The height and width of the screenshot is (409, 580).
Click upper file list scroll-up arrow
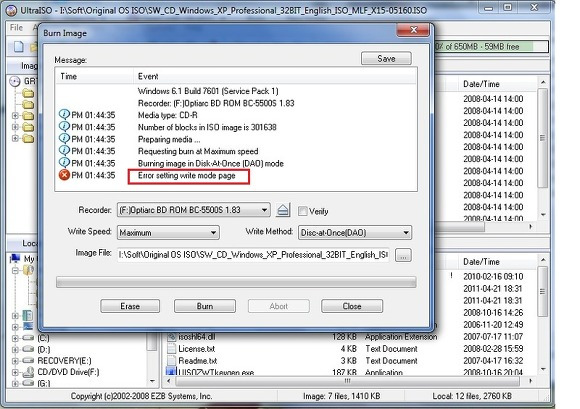coord(543,82)
